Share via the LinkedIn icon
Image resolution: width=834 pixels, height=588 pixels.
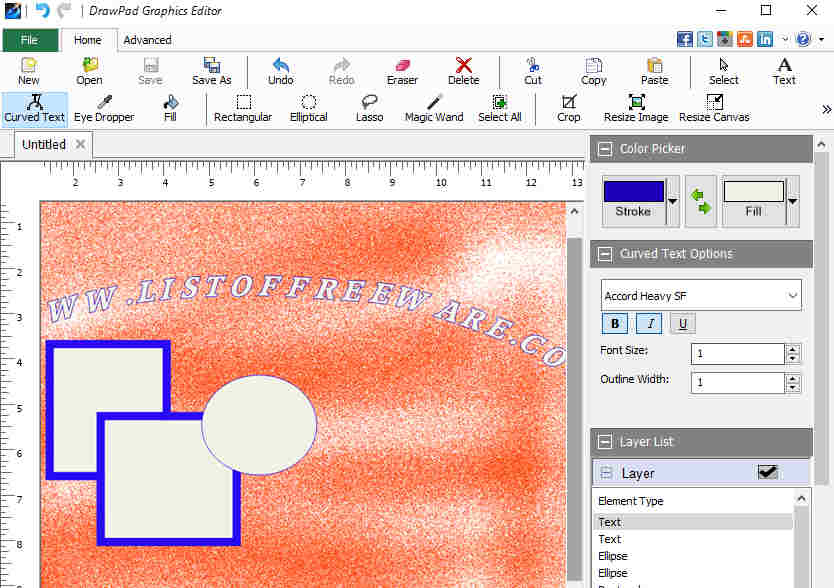click(x=765, y=39)
